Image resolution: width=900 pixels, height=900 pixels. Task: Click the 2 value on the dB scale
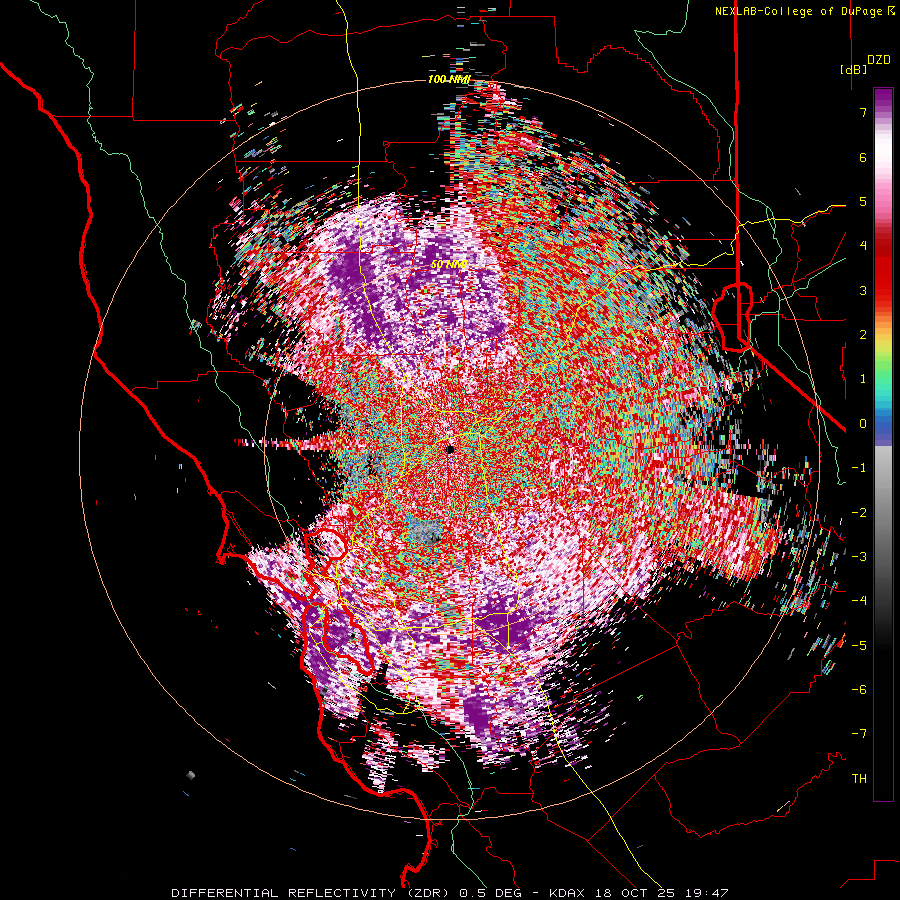[x=863, y=335]
